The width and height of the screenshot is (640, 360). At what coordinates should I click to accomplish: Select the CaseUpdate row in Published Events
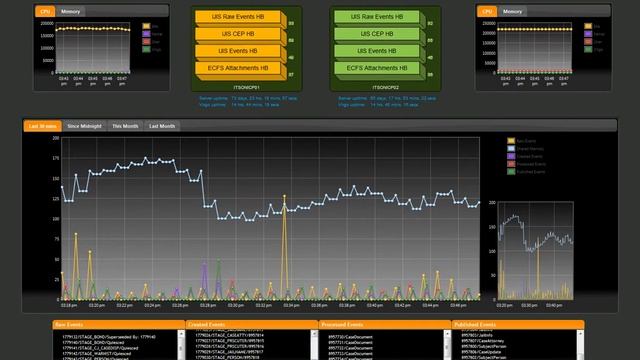point(481,352)
